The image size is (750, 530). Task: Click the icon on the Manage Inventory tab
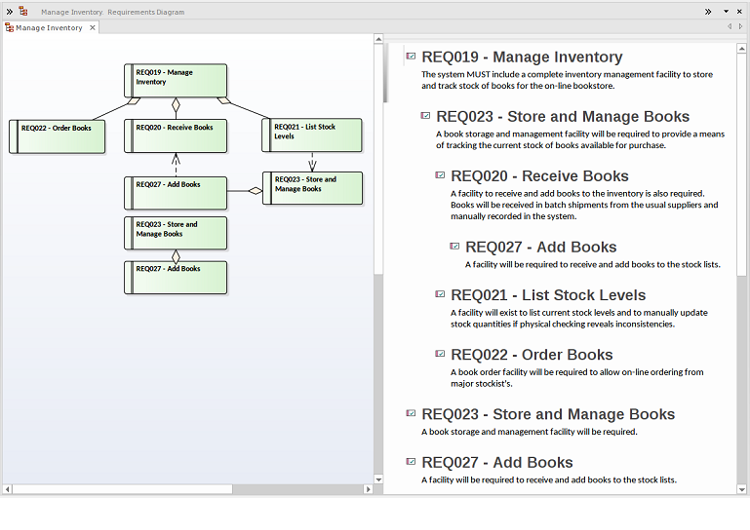pos(10,28)
